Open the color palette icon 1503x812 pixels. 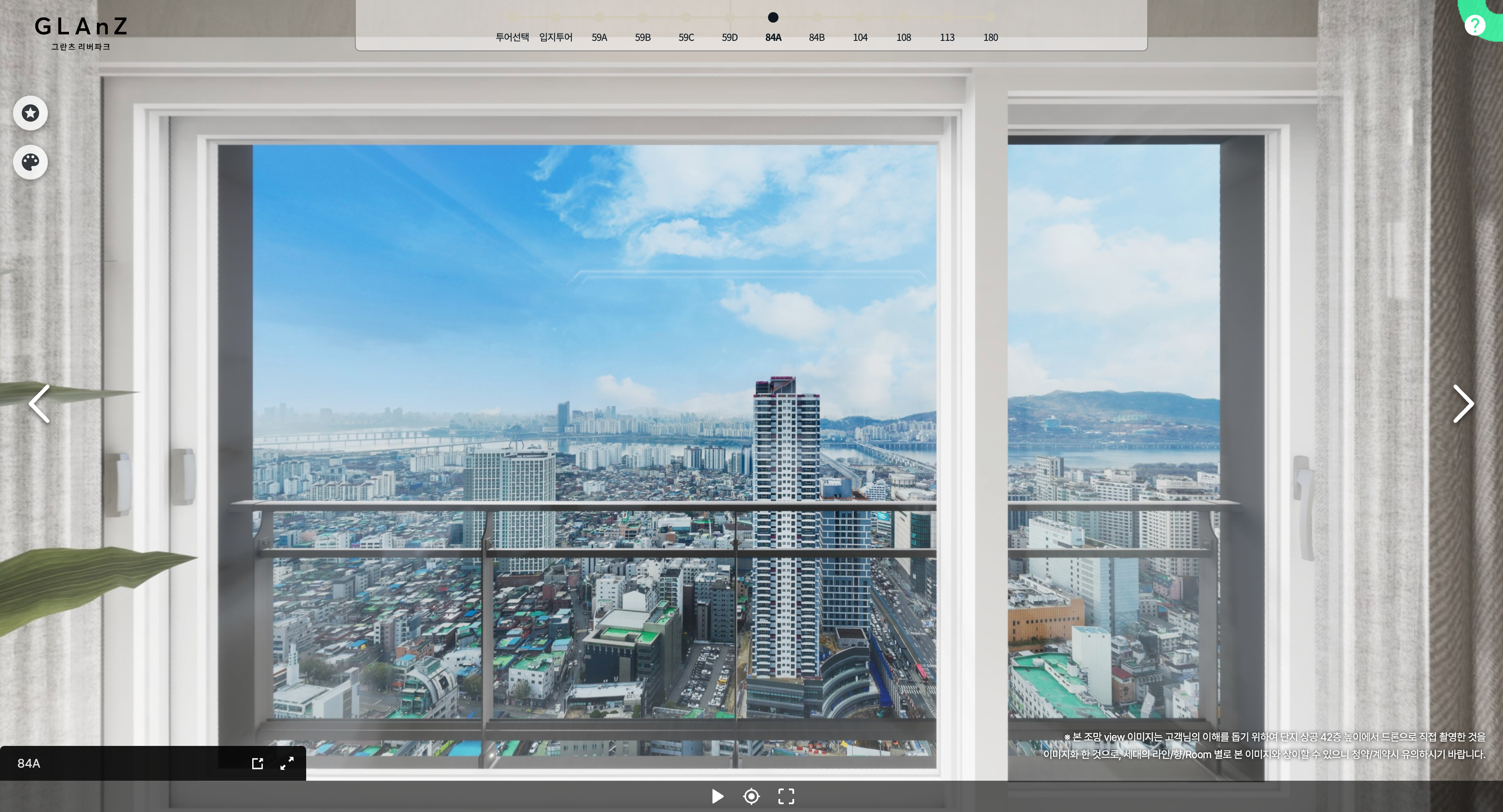[30, 162]
